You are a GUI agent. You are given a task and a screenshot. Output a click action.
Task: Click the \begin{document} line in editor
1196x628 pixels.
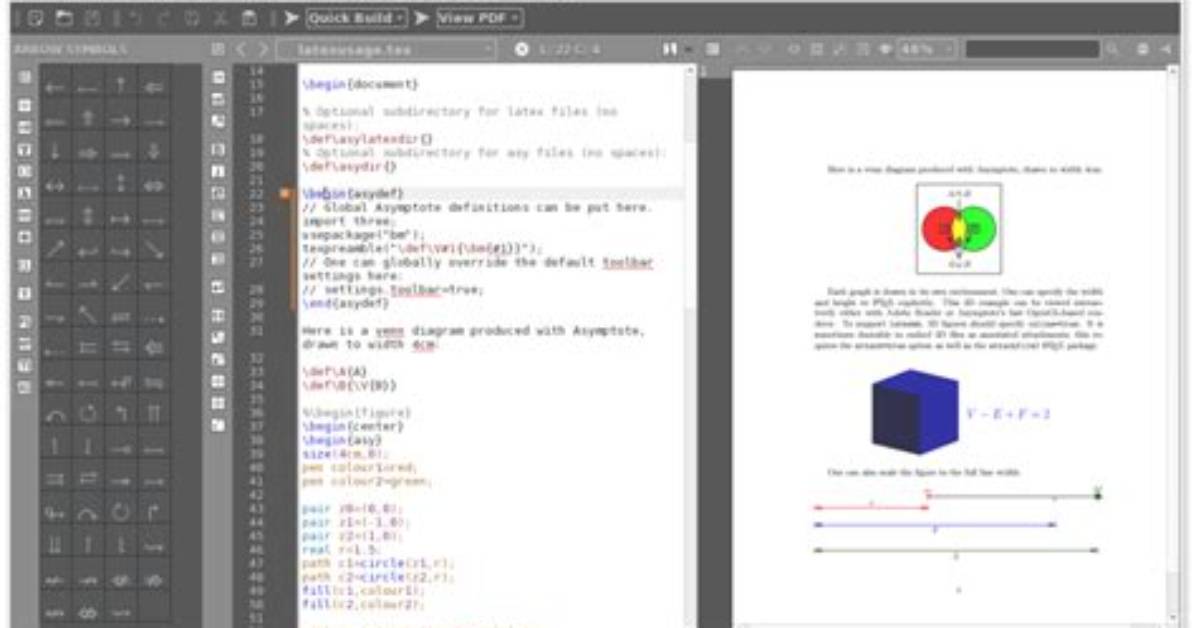click(x=360, y=84)
